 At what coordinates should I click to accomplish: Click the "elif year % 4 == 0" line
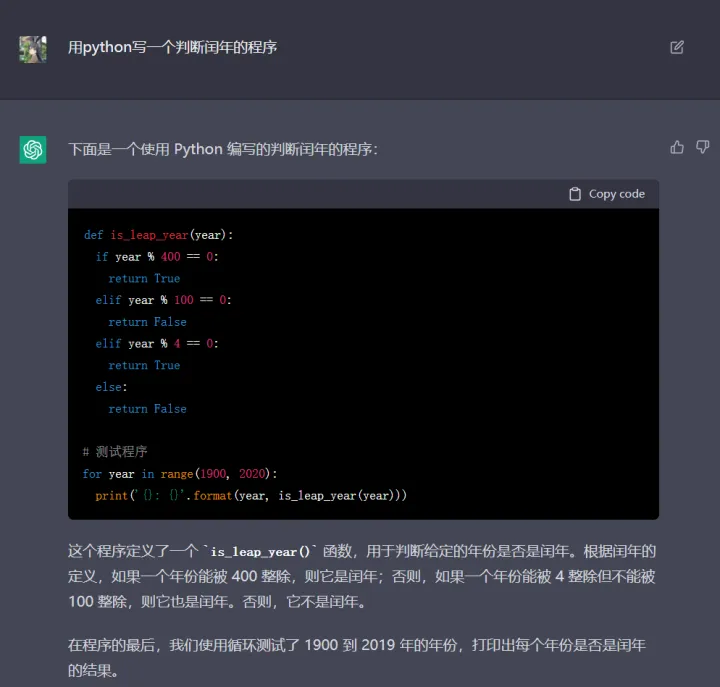tap(157, 343)
